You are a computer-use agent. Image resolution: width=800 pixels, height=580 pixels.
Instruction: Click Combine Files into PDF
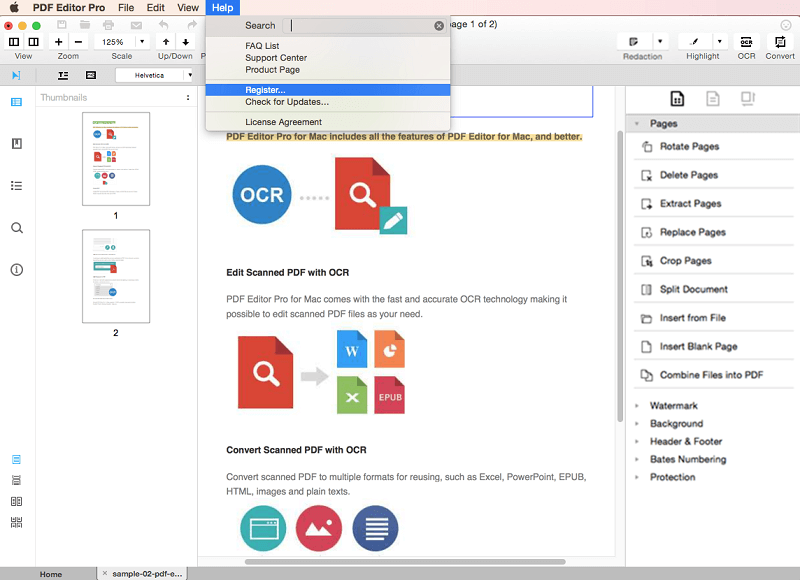[x=713, y=375]
